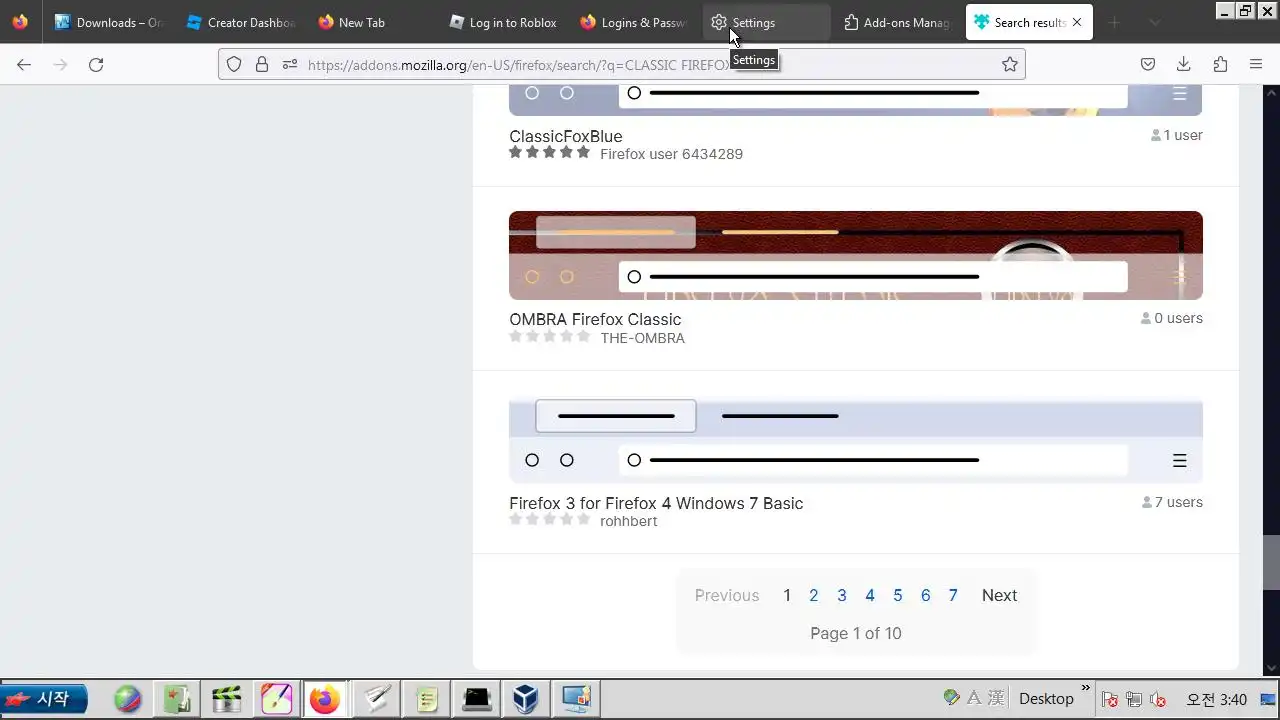Switch to the Settings tab
The width and height of the screenshot is (1280, 720).
click(766, 22)
